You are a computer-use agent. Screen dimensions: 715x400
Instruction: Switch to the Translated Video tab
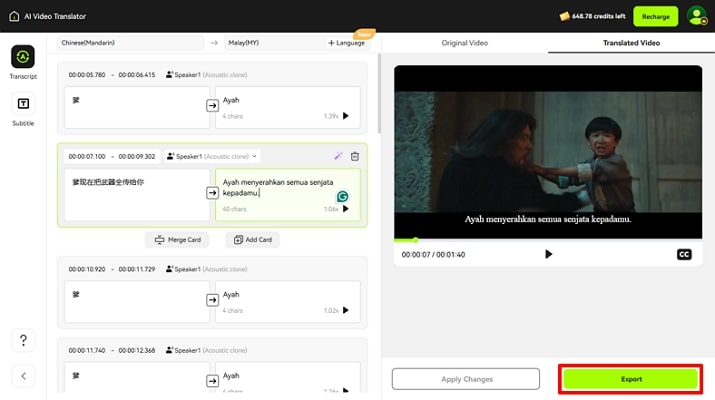pyautogui.click(x=631, y=43)
